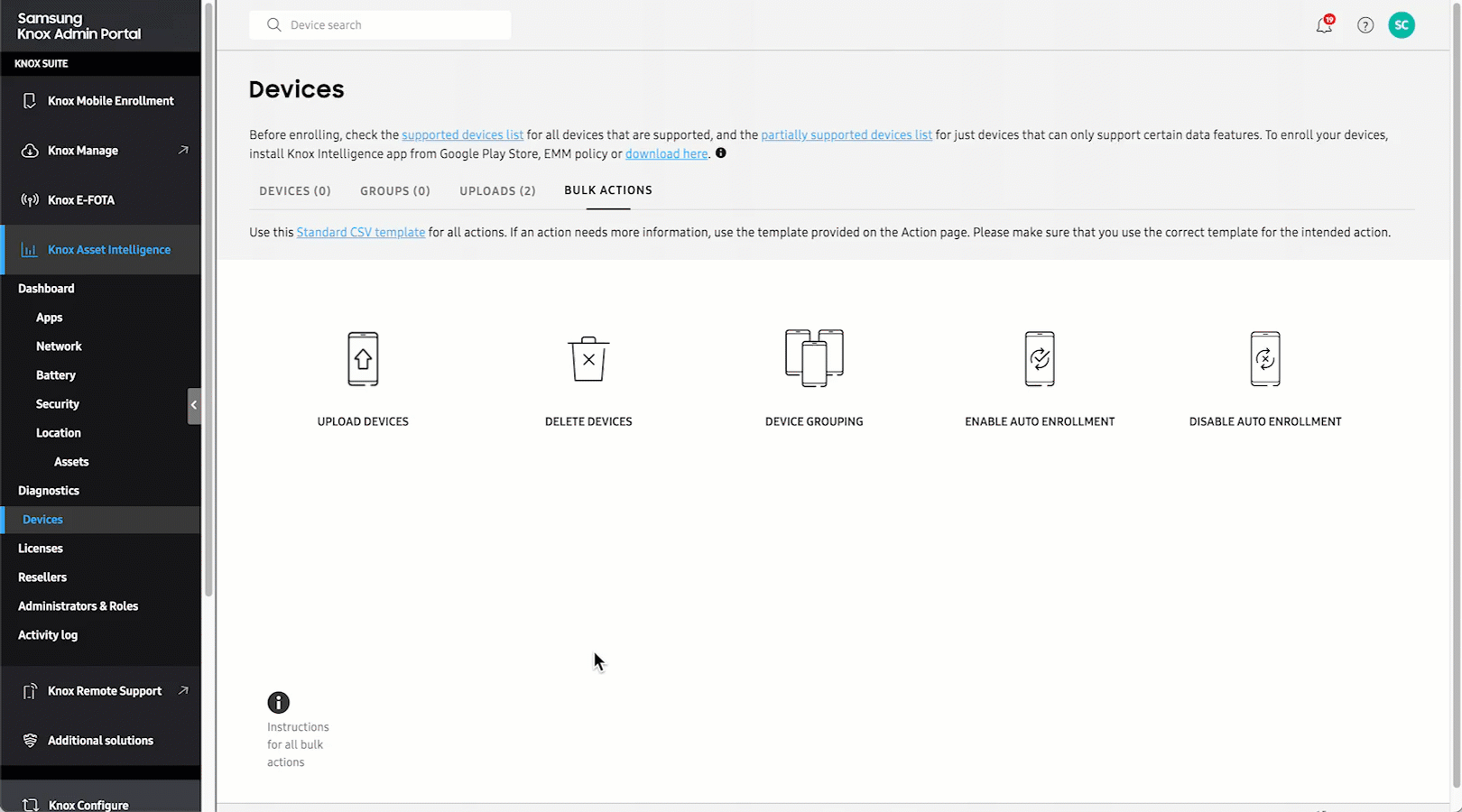Open the SC user avatar menu
1462x812 pixels.
[x=1402, y=25]
